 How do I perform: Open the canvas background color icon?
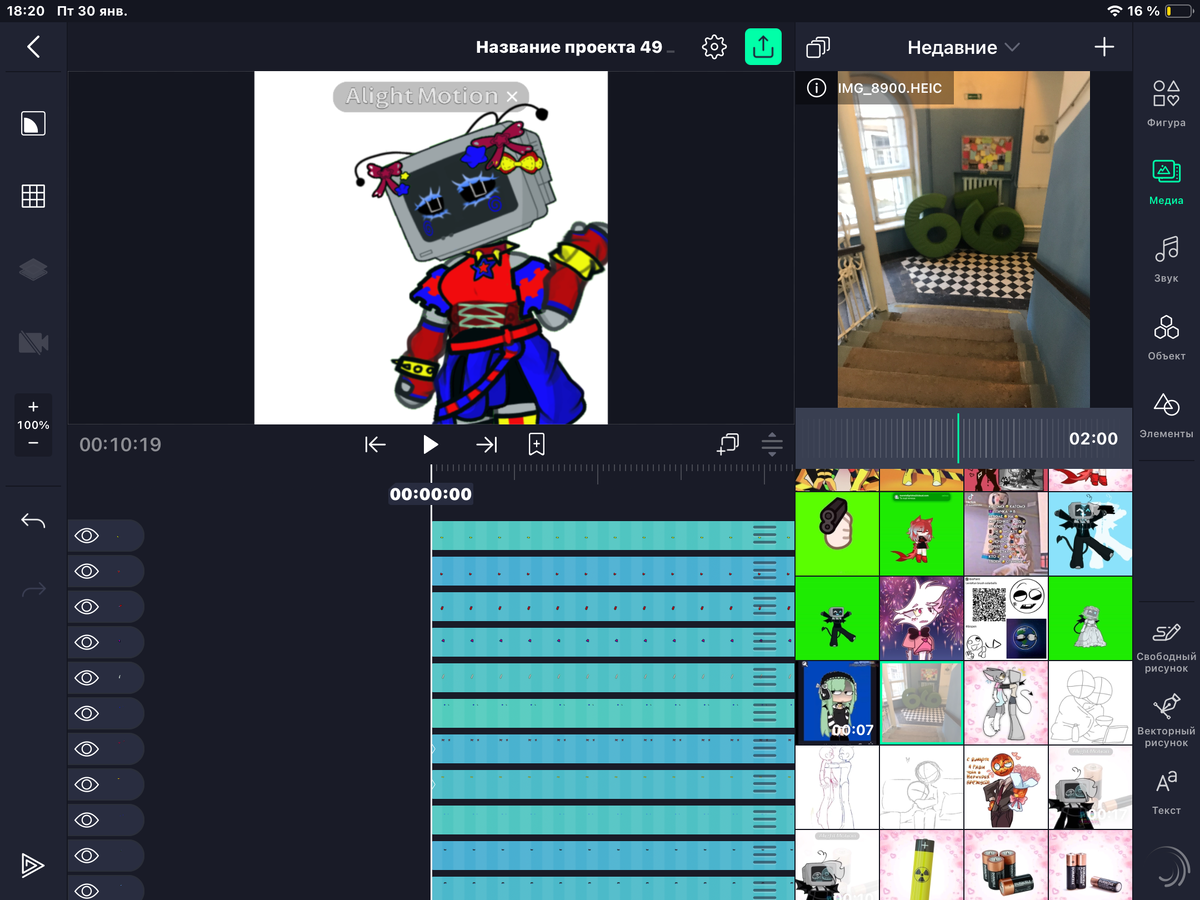(x=33, y=123)
